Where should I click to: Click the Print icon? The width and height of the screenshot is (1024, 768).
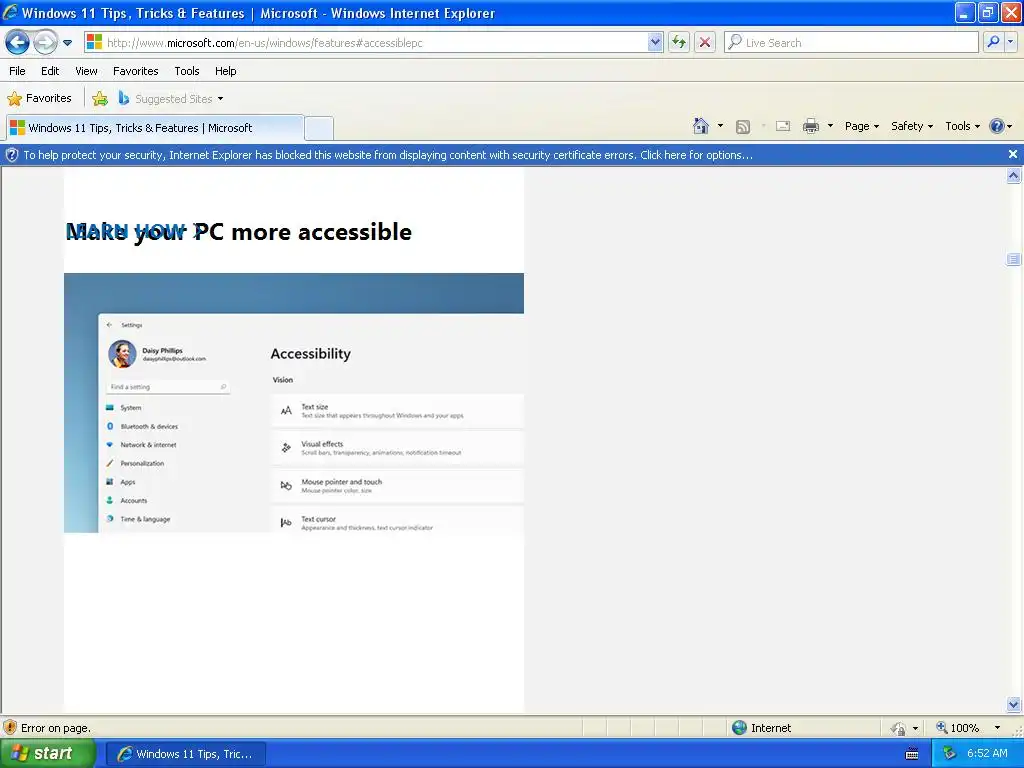point(811,126)
